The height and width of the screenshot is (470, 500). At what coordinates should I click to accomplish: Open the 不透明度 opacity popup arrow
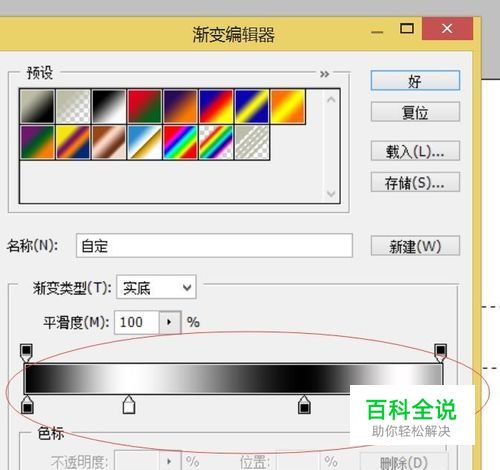pyautogui.click(x=170, y=462)
